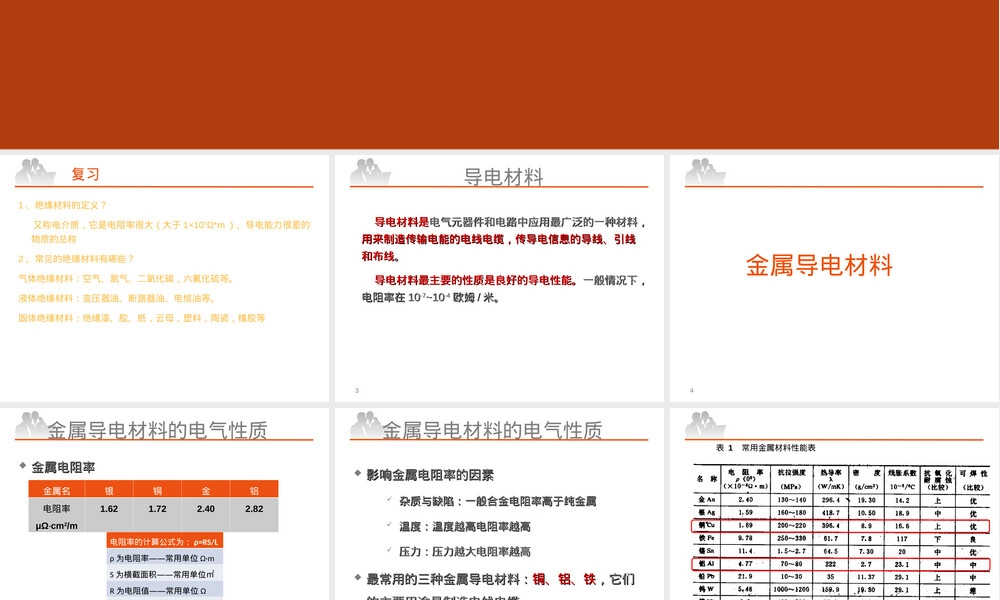Screen dimensions: 1000x600
Task: Select the 液体绝缘材料 line of text
Action: (119, 298)
